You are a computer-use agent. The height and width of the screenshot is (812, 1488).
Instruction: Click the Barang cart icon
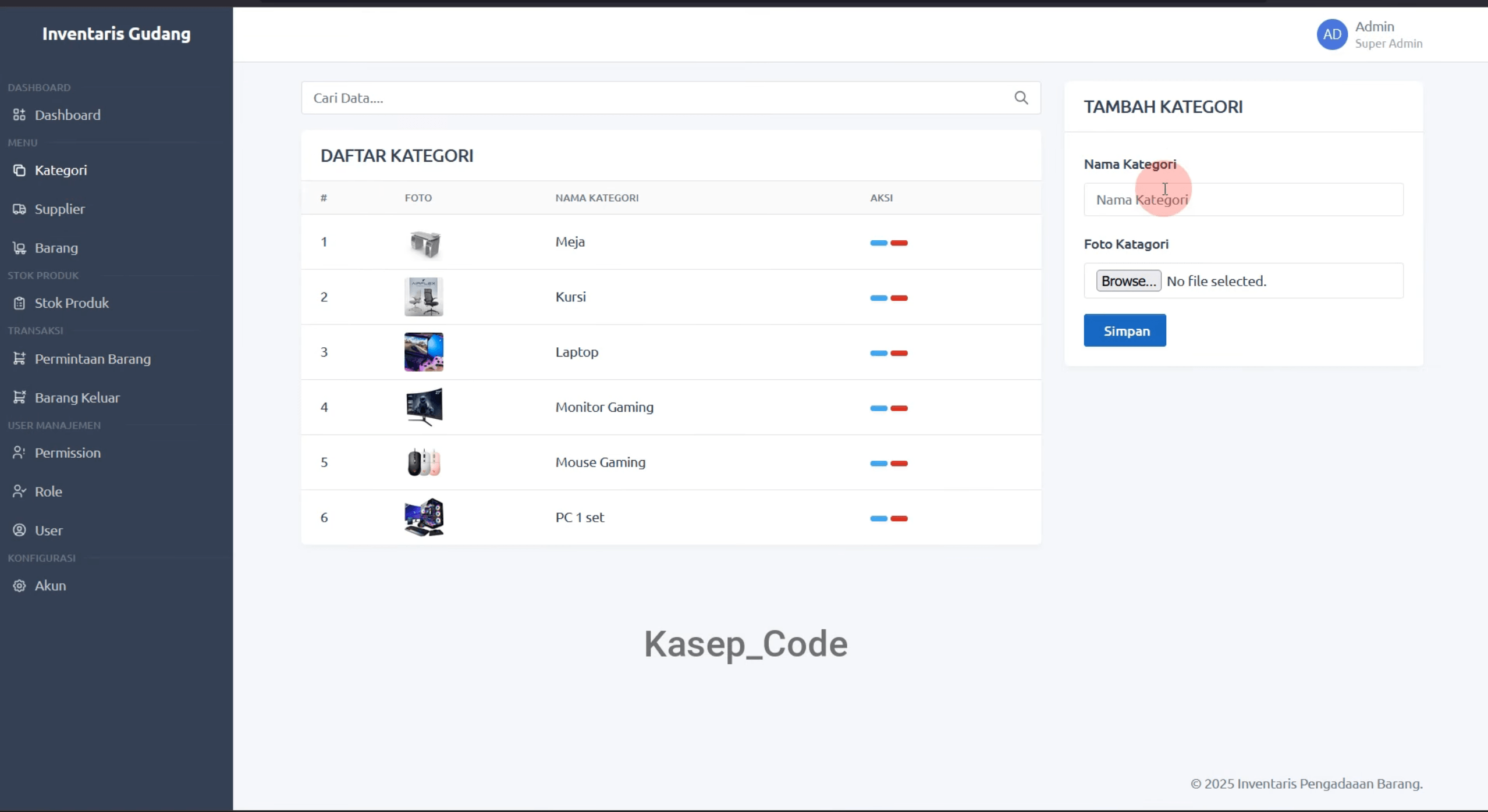click(x=19, y=248)
